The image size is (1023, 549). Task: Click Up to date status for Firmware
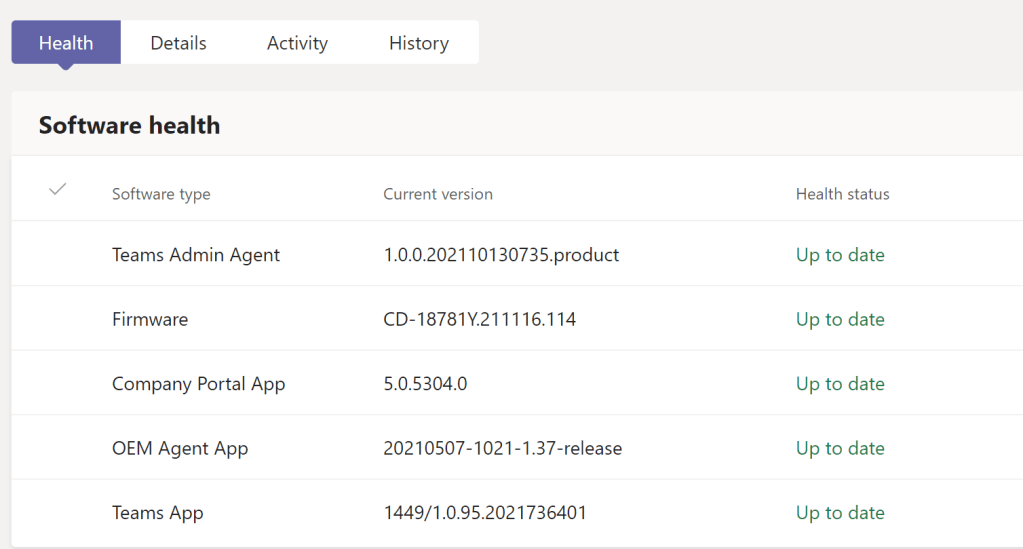click(x=840, y=320)
